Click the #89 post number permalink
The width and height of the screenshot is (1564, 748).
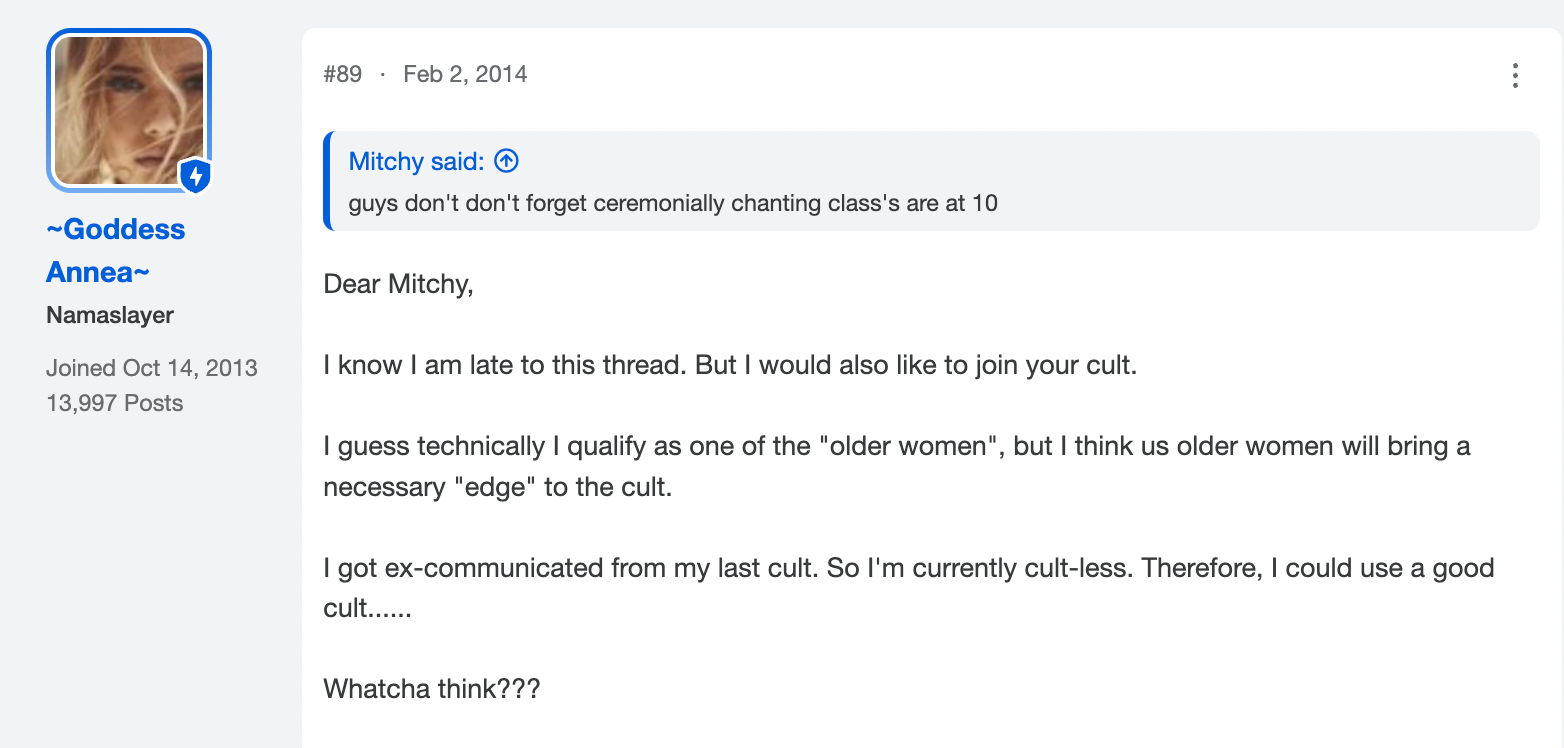pyautogui.click(x=343, y=74)
